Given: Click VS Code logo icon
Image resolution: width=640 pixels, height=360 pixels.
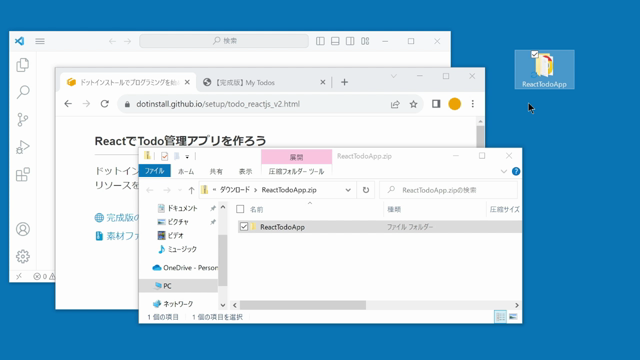Looking at the screenshot, I should [x=19, y=41].
